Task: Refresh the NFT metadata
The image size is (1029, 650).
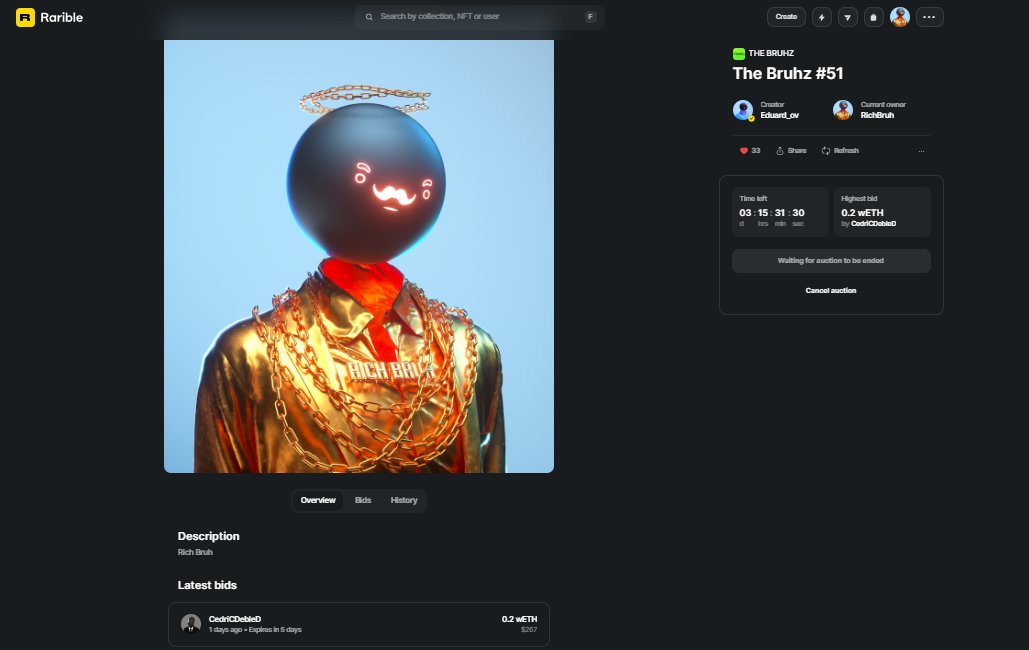Action: point(840,151)
